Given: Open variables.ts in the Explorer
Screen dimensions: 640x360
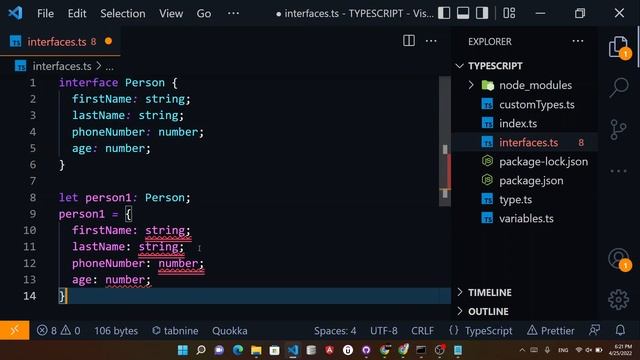Looking at the screenshot, I should point(526,218).
